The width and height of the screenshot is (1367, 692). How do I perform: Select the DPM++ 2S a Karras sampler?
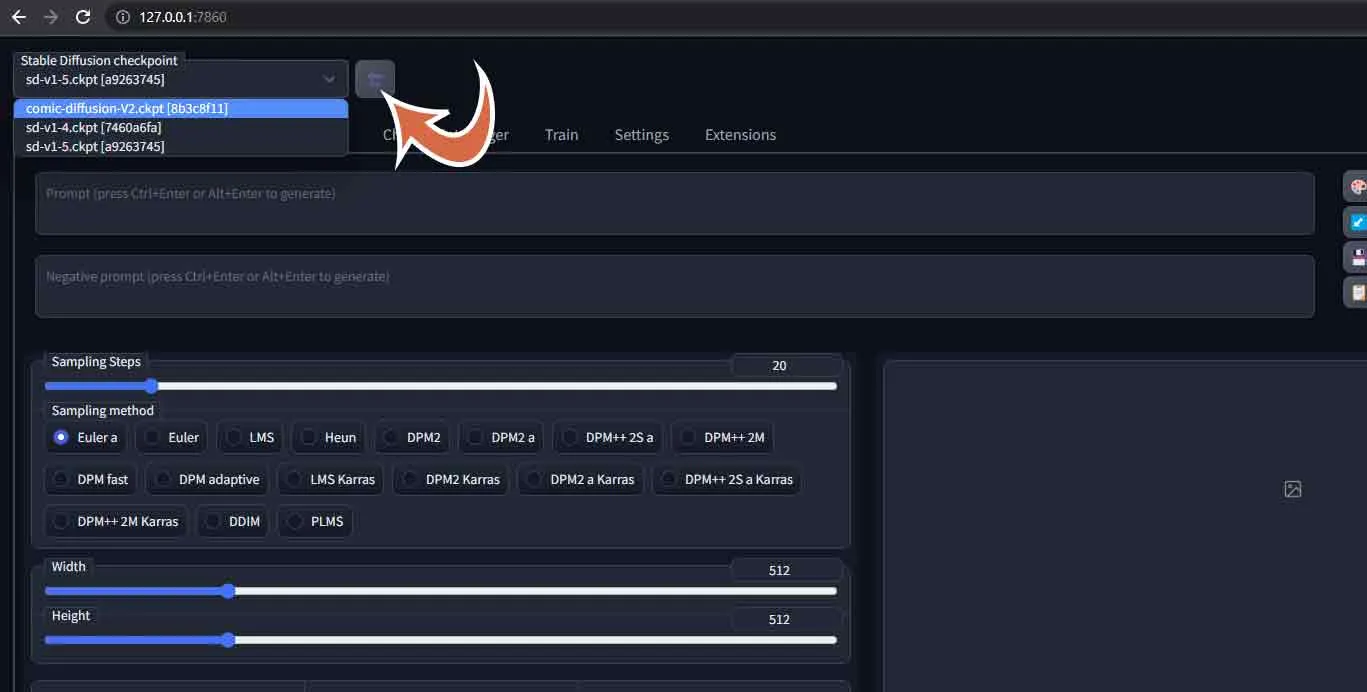[726, 479]
